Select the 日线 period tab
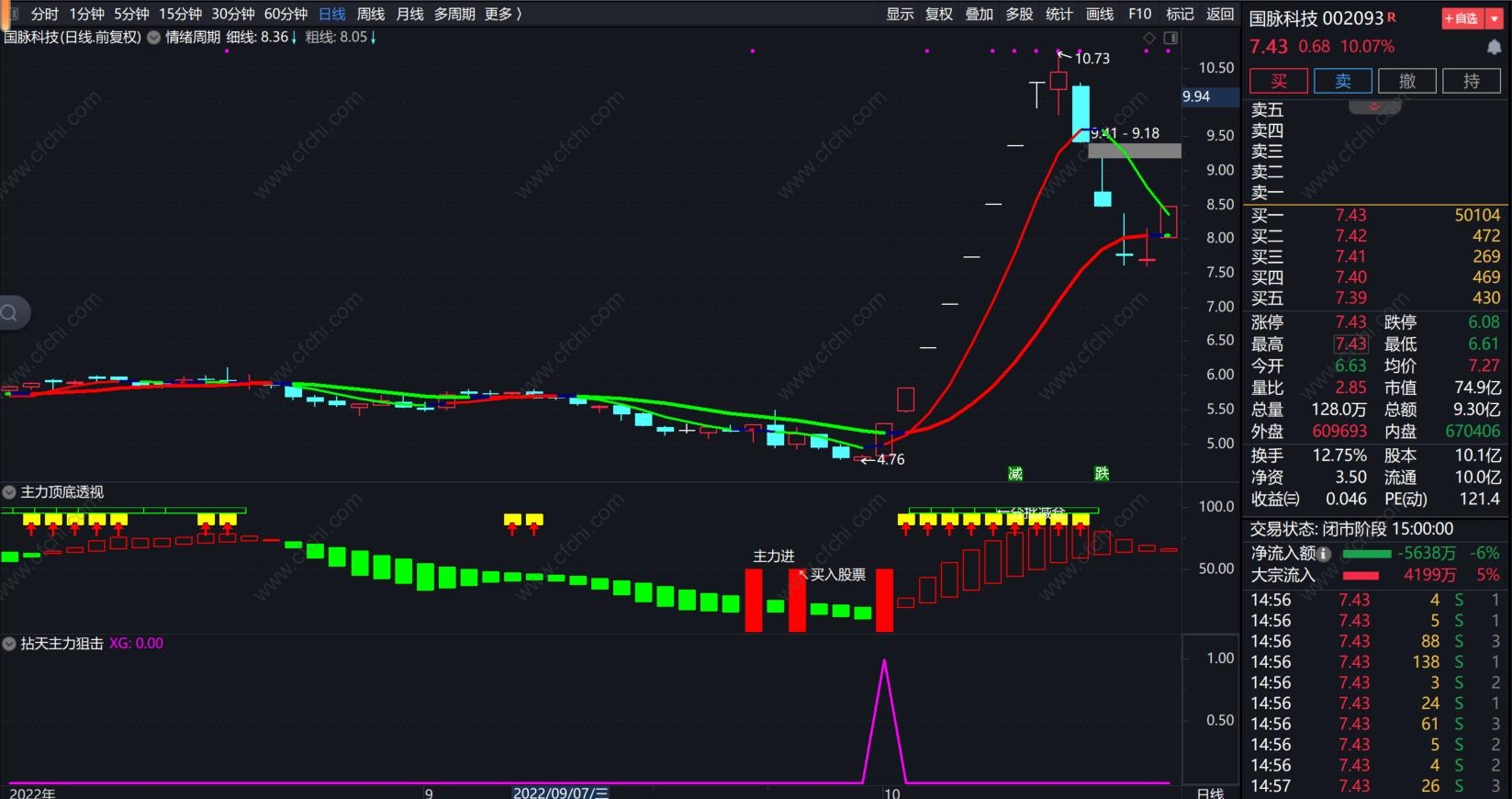Image resolution: width=1512 pixels, height=799 pixels. (x=332, y=14)
